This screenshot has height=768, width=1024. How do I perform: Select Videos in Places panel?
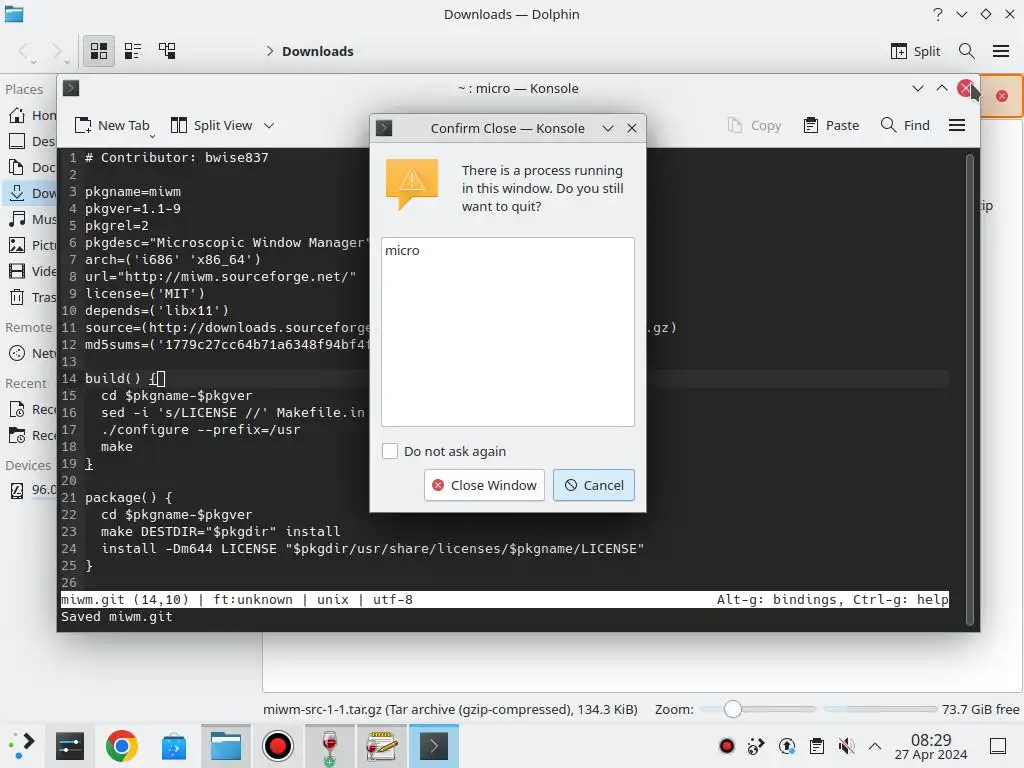tap(31, 271)
